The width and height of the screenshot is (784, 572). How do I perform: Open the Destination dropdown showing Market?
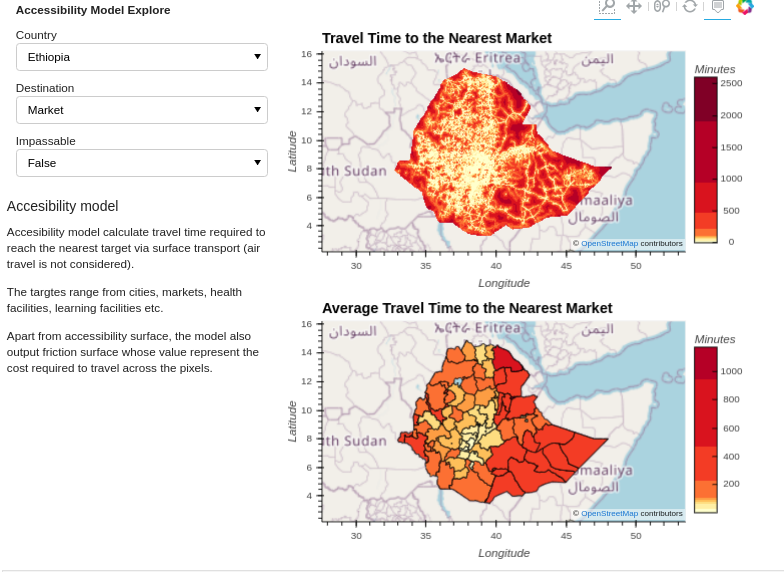tap(142, 110)
